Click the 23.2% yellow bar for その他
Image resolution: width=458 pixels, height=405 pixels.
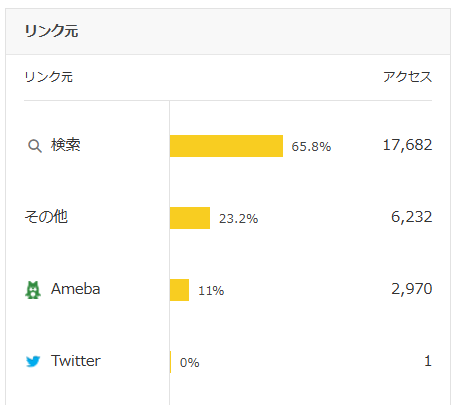click(190, 218)
